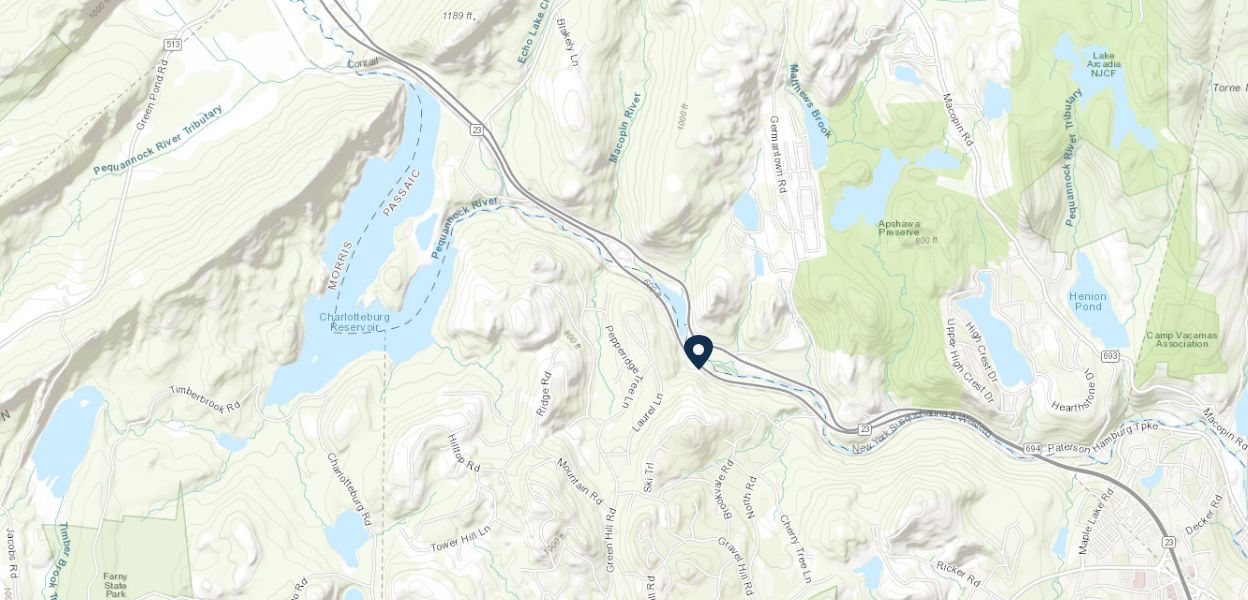Click the Macopin River label
Viewport: 1248px width, 600px height.
pyautogui.click(x=625, y=127)
